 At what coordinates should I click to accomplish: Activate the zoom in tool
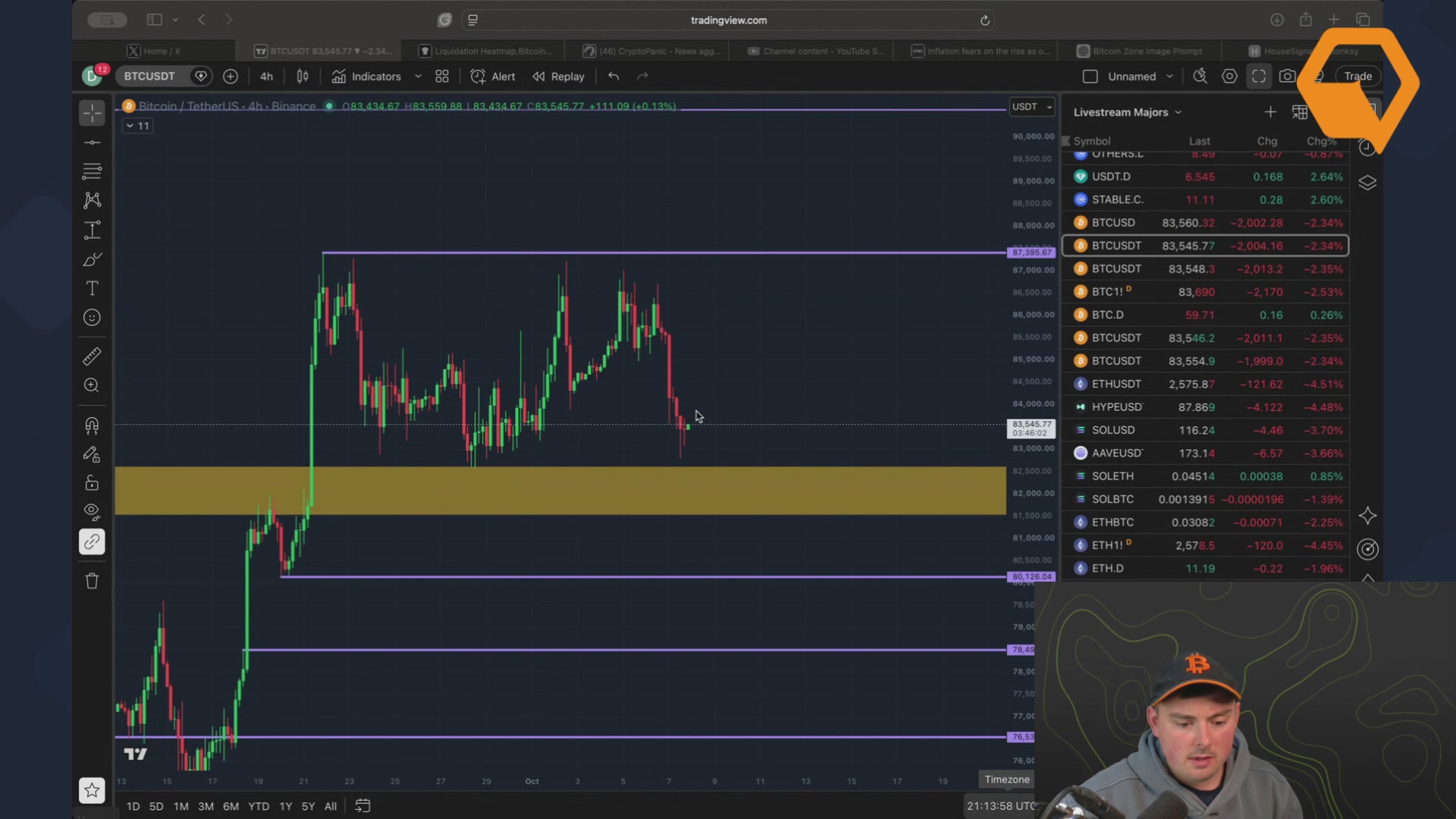(92, 385)
